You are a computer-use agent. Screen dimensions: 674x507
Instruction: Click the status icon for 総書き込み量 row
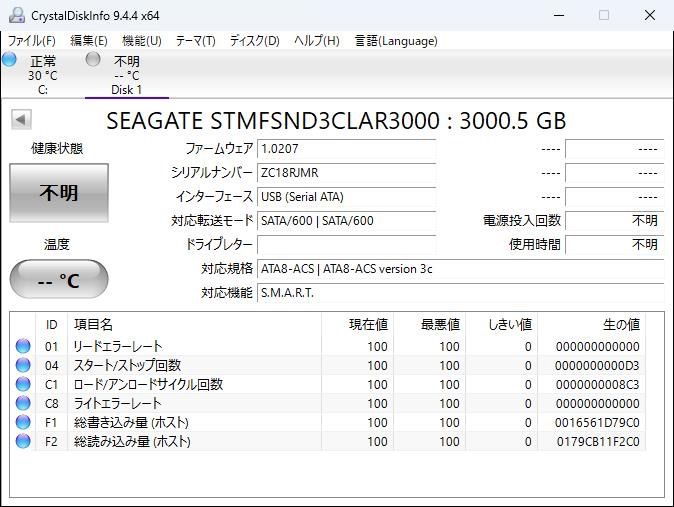point(23,422)
